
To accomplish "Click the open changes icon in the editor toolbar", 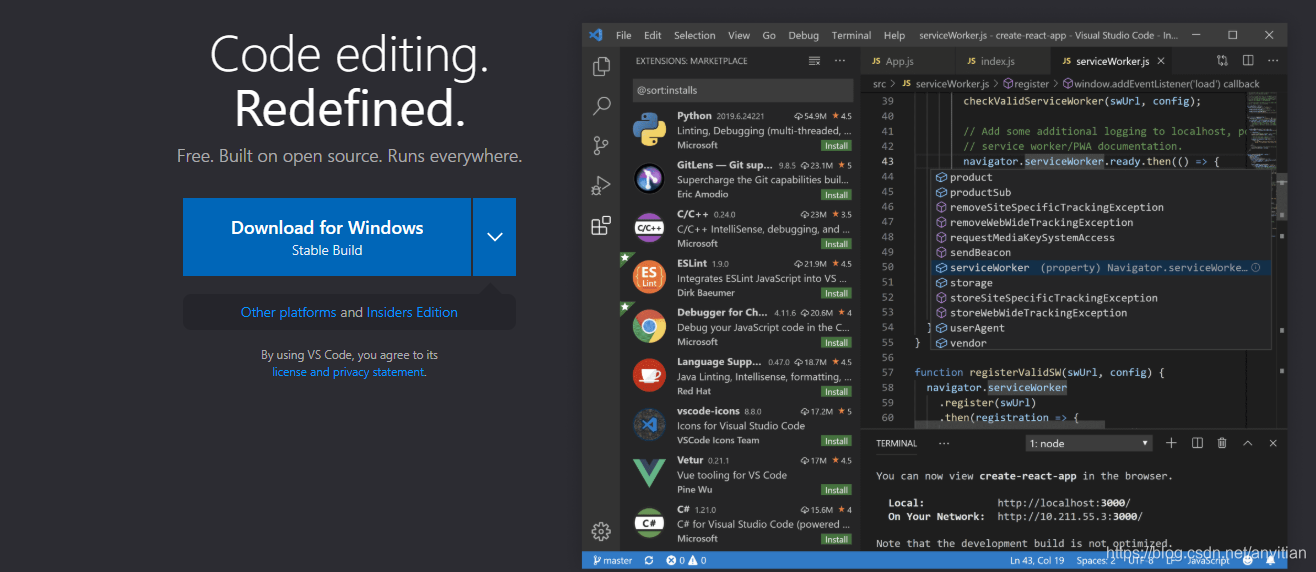I will point(1222,61).
